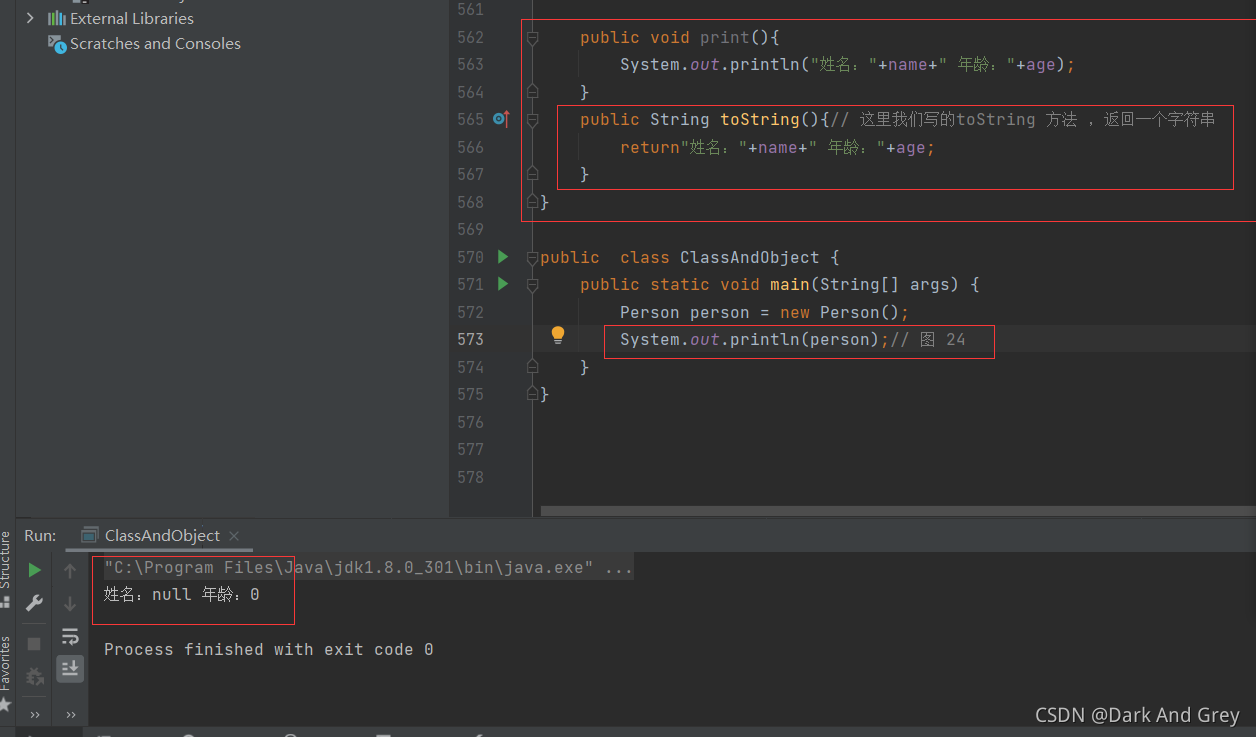Click the return statement on line 566
1256x737 pixels.
(x=777, y=147)
